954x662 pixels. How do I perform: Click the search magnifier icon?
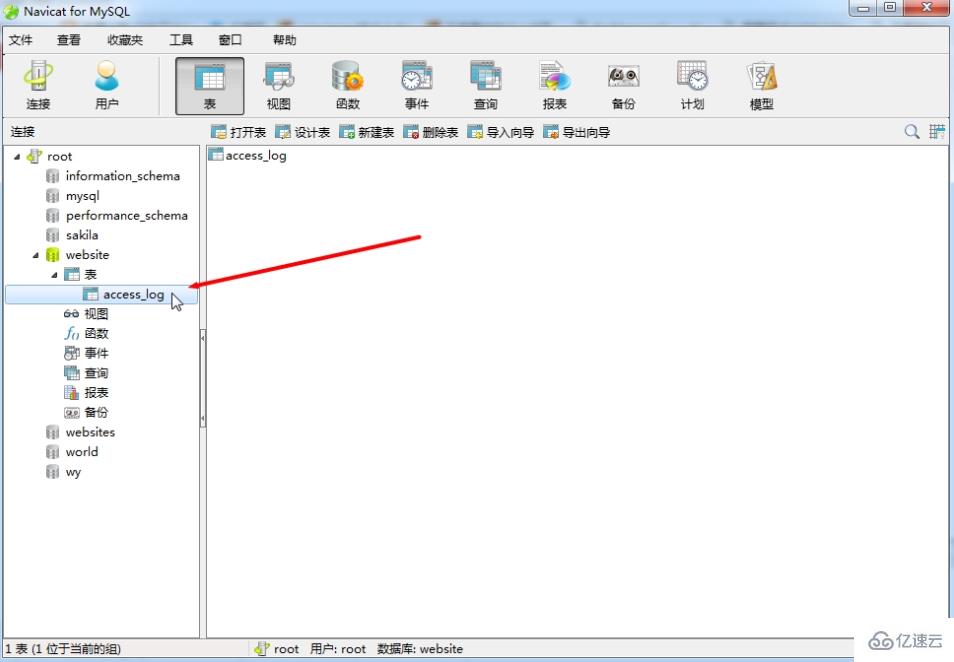(x=911, y=132)
